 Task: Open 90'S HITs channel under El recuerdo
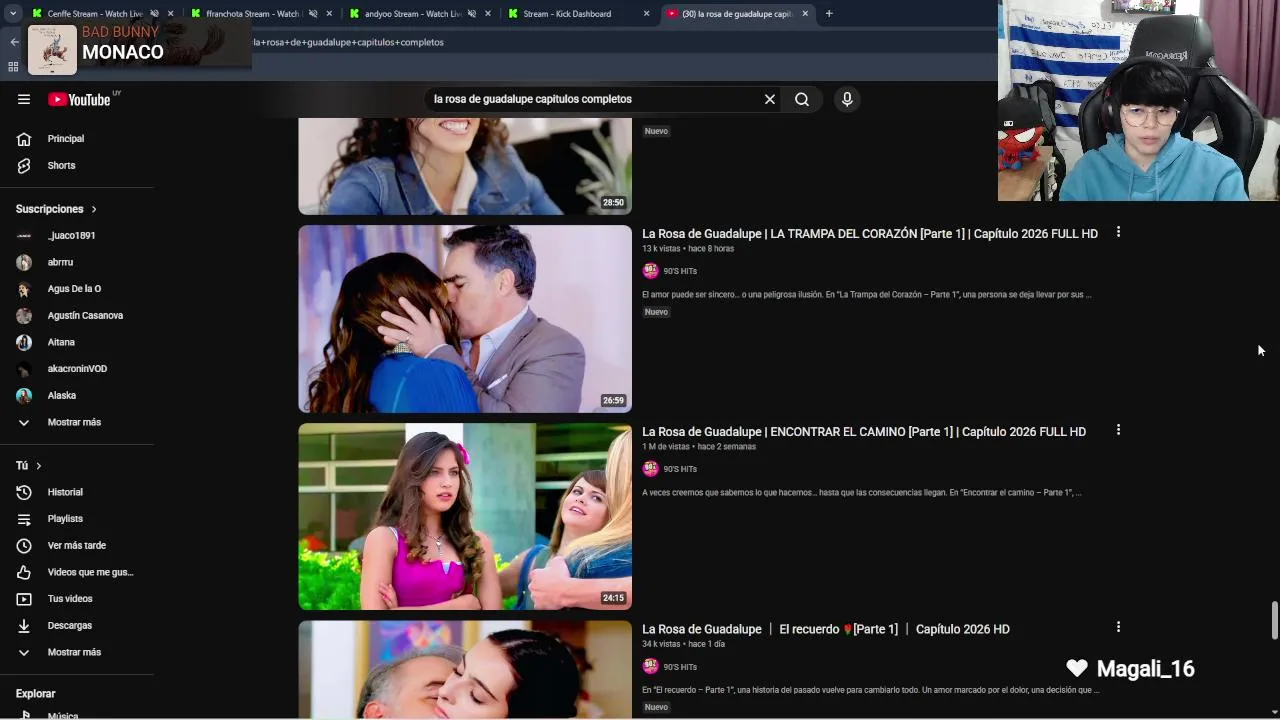(x=680, y=667)
